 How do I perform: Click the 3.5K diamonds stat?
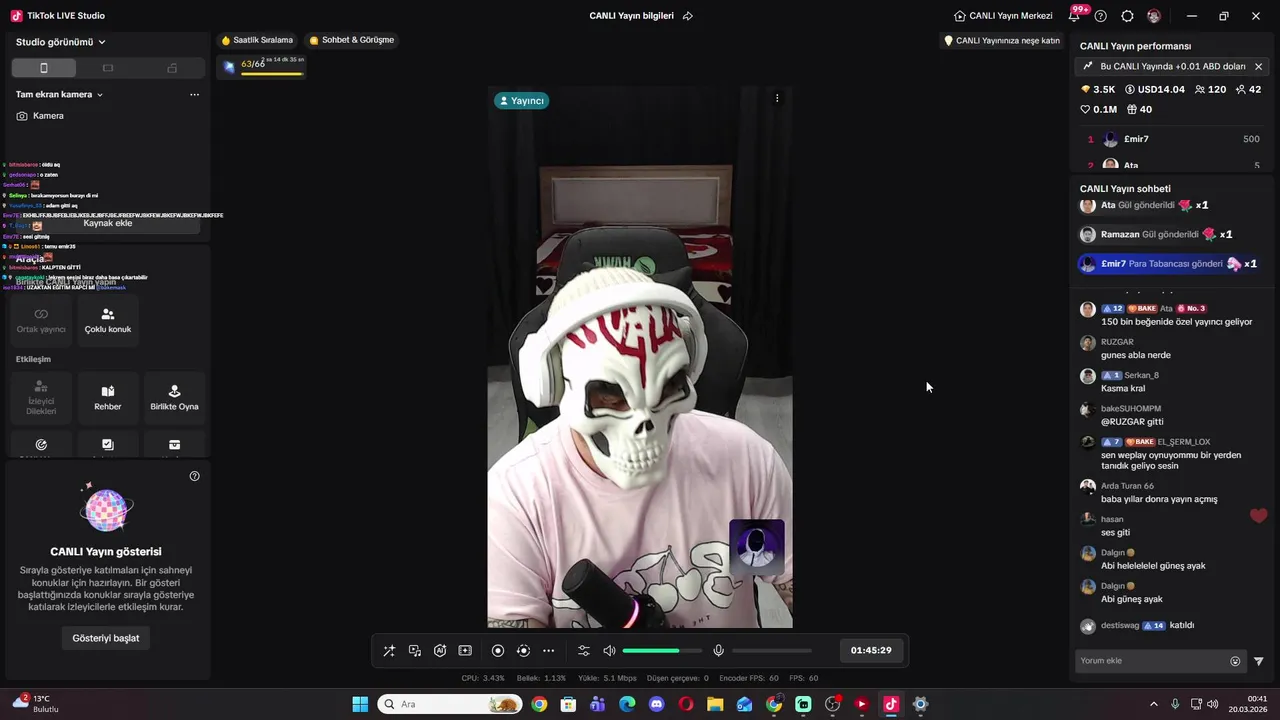point(1098,90)
